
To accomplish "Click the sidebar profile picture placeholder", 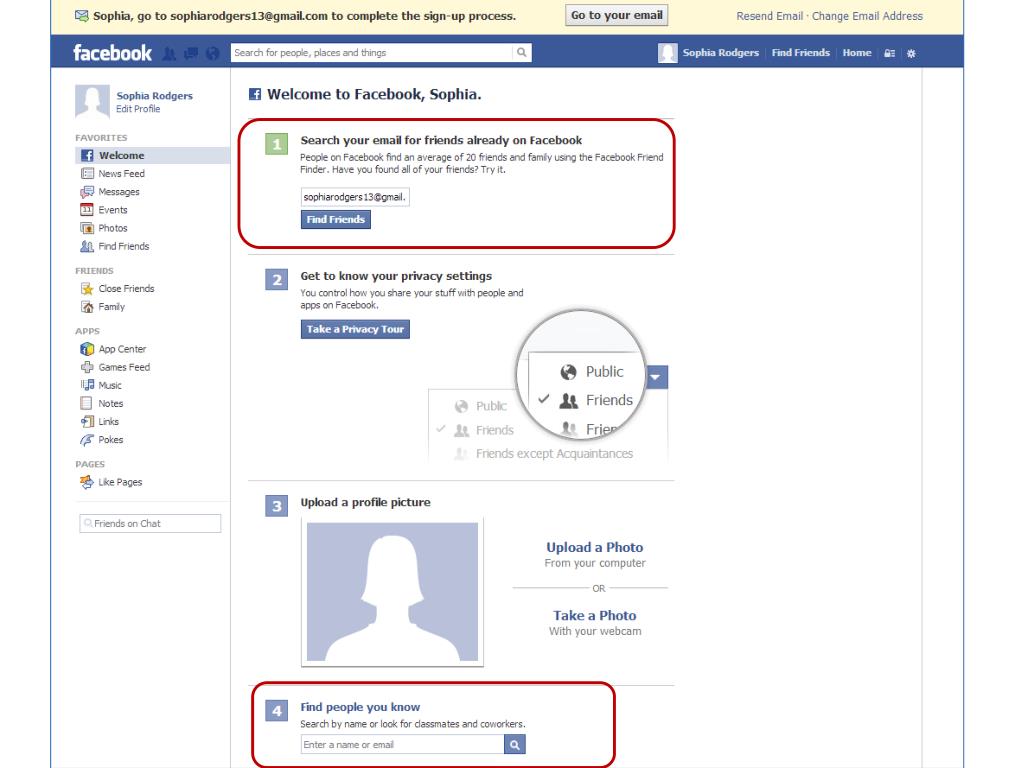I will pos(92,101).
